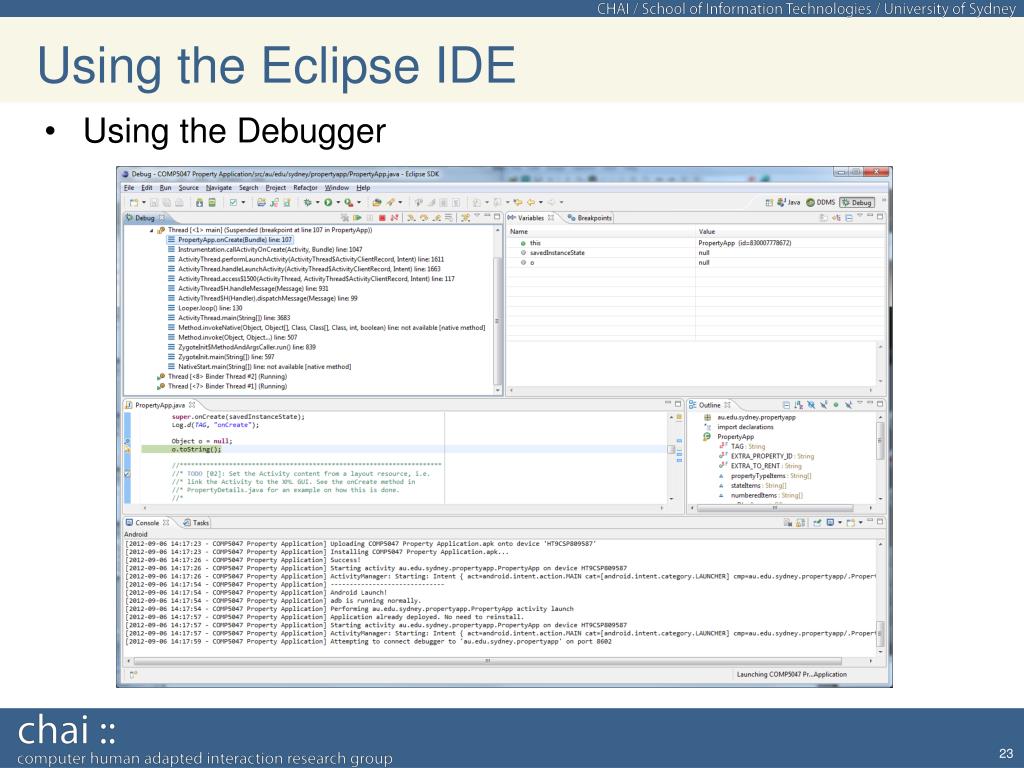Switch to the Breakpoints tab
Screen dimensions: 1024x768
[590, 218]
